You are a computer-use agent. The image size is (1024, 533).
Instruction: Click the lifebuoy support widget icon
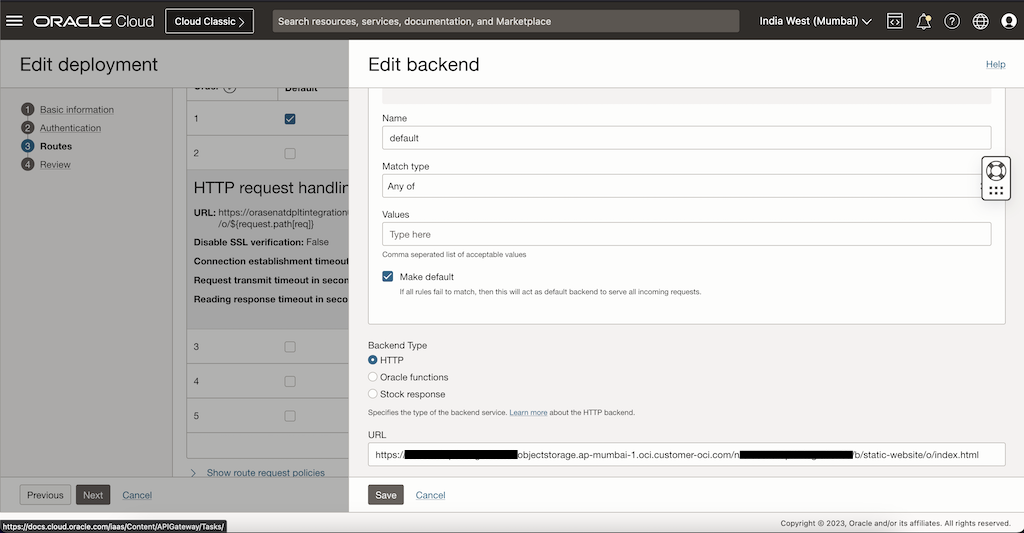click(x=996, y=170)
